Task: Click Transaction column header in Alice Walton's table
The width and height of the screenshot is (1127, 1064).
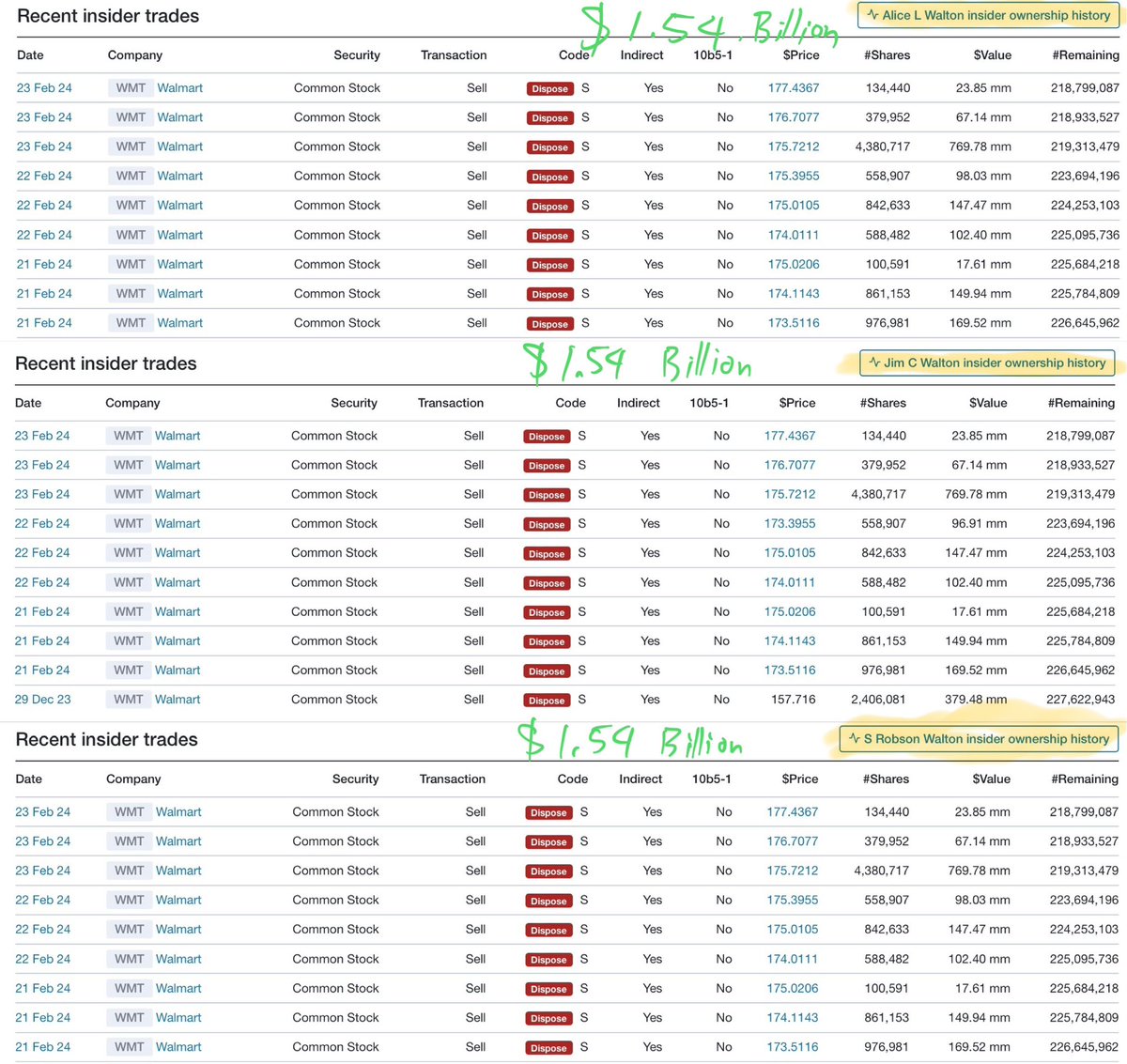Action: click(x=454, y=55)
